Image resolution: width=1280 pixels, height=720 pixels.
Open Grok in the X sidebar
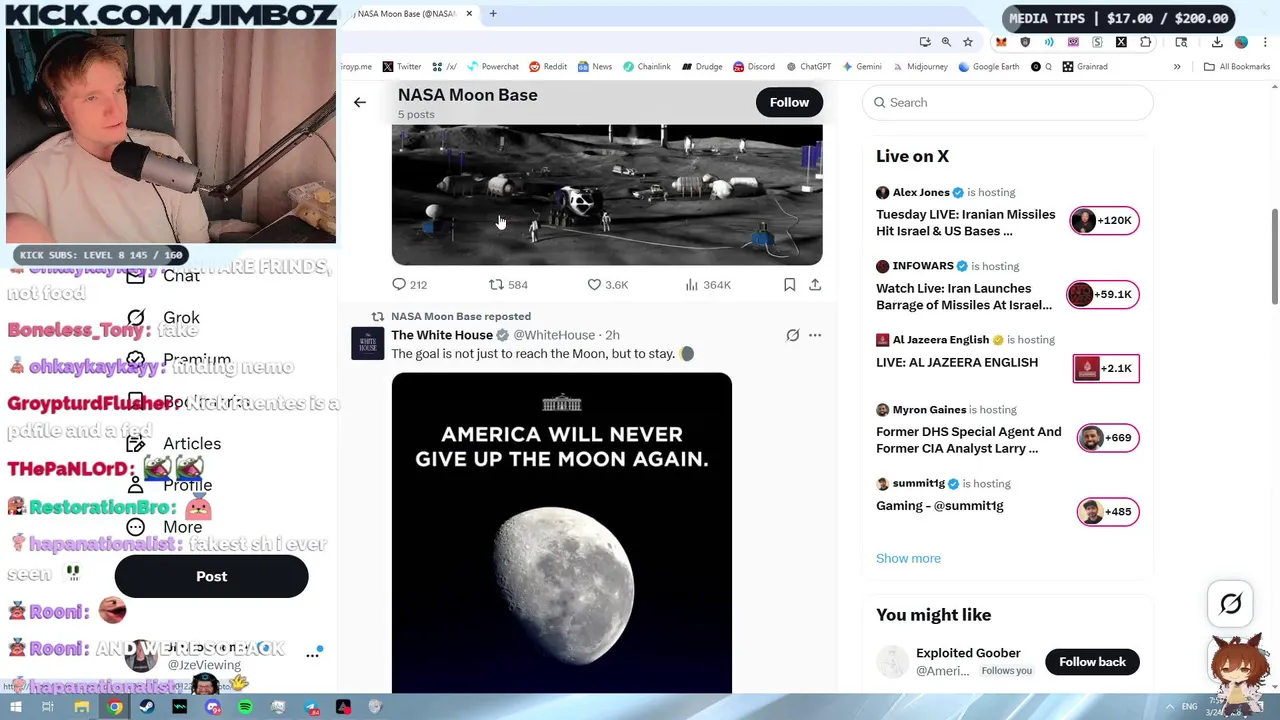point(165,318)
